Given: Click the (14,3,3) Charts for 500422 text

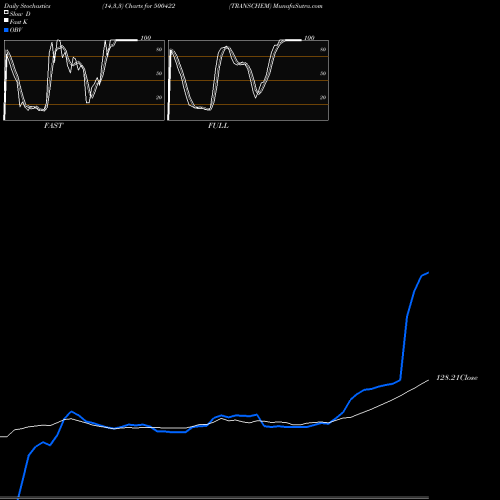Looking at the screenshot, I should click(139, 6).
